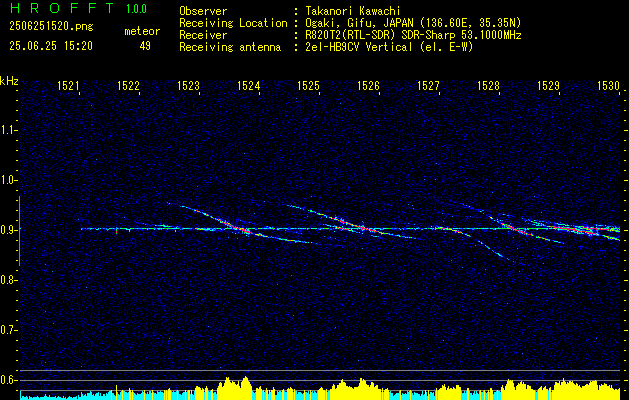Click the date stamp 25.06.25 15:20
Screen dimensions: 629x400
51,46
